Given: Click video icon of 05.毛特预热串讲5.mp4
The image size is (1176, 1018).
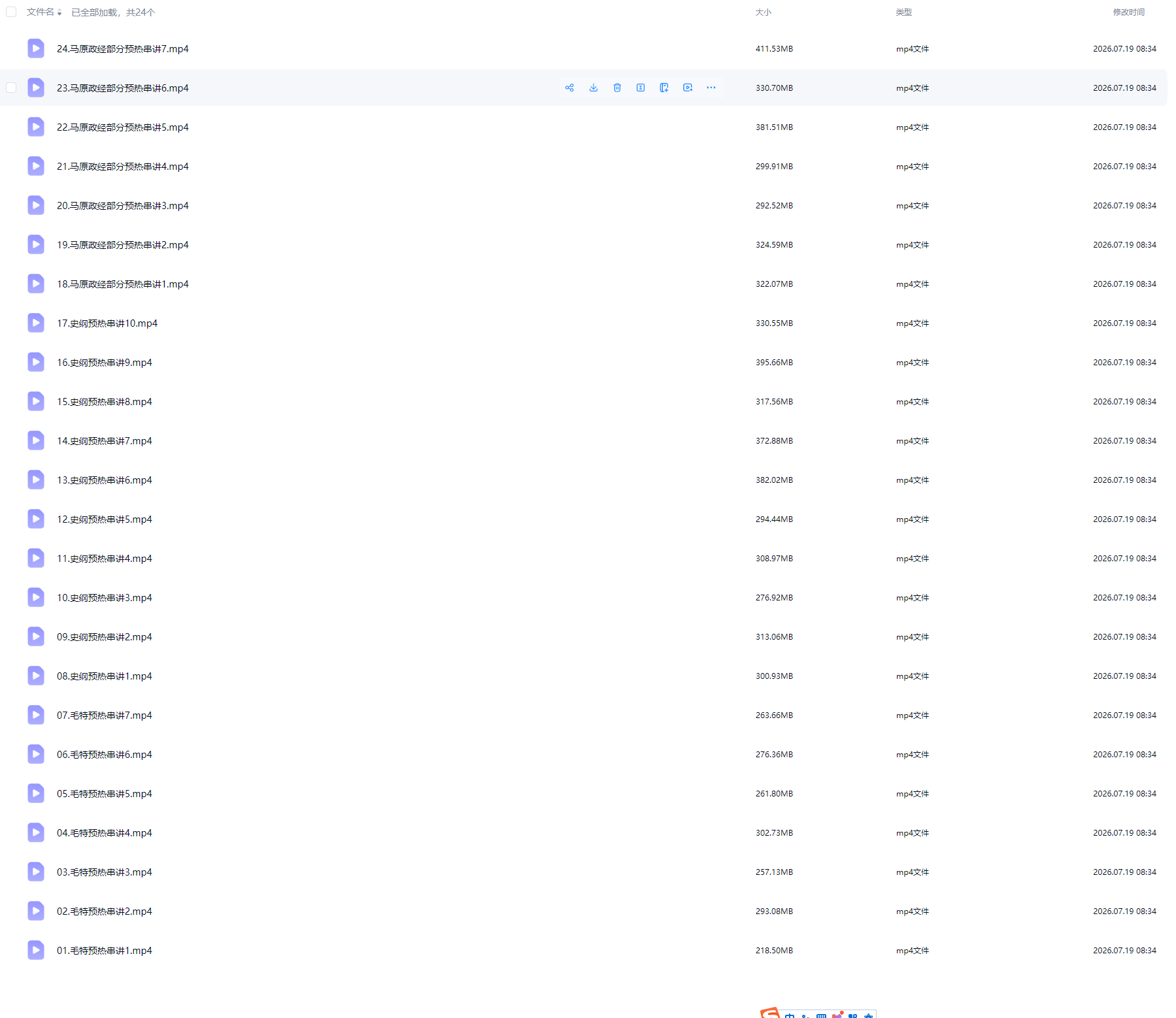Looking at the screenshot, I should pos(36,793).
